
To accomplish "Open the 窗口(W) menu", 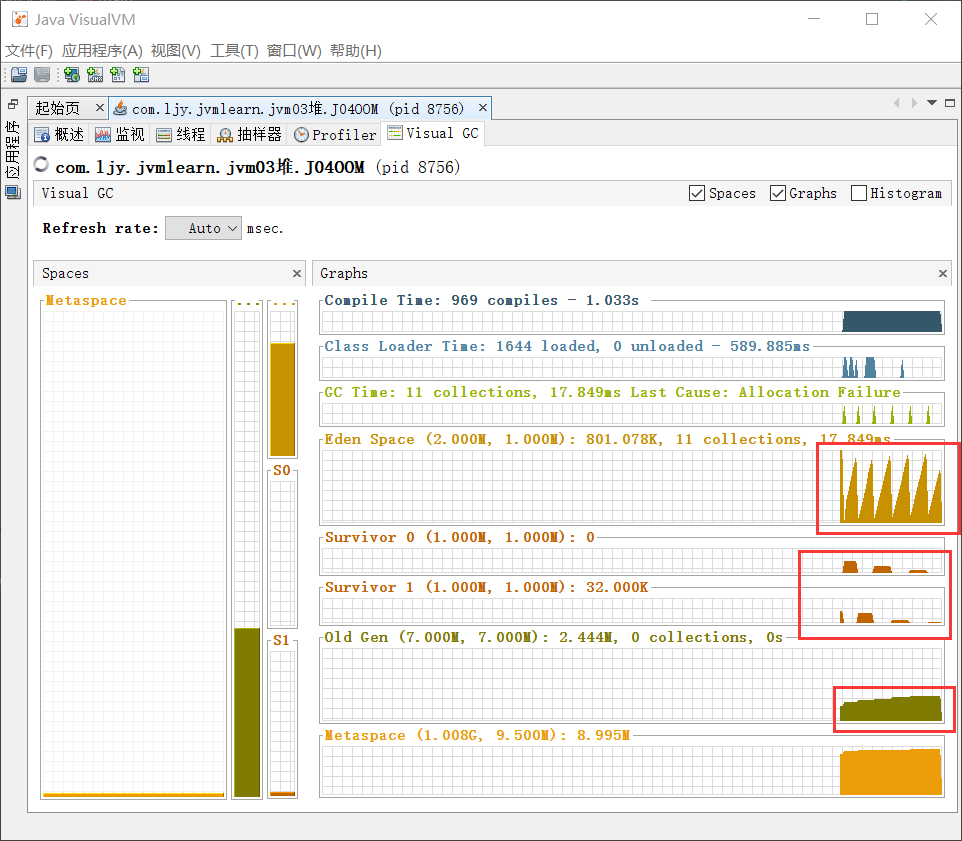I will click(294, 50).
